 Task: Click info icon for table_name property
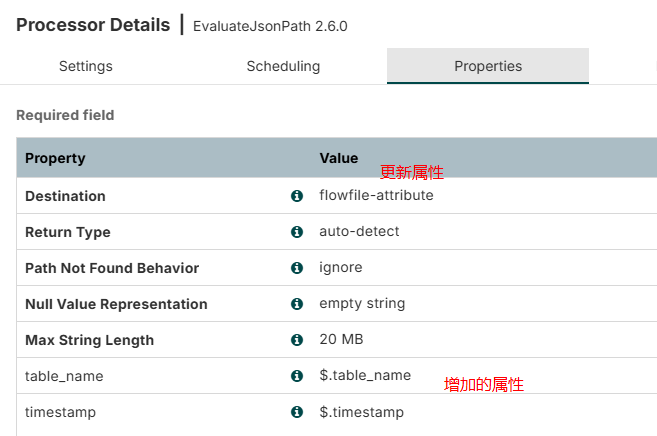click(x=296, y=376)
